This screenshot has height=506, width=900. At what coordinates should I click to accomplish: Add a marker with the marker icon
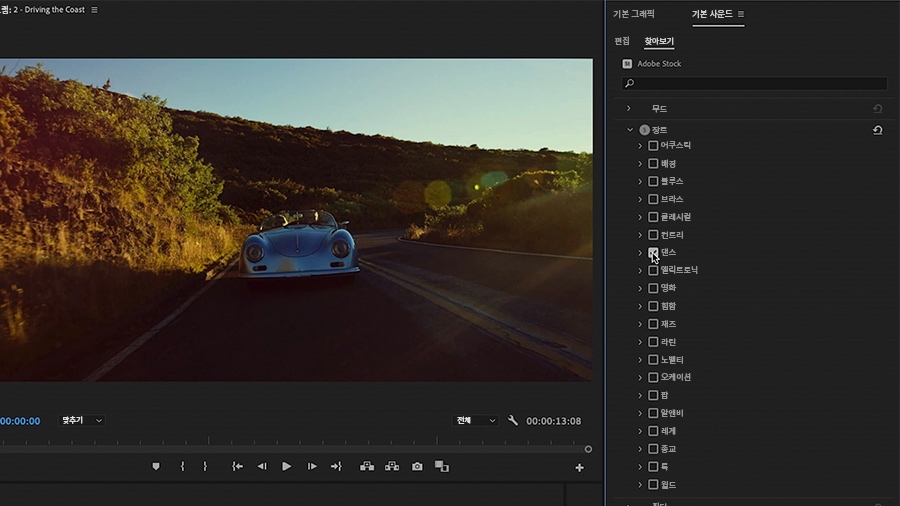coord(156,466)
